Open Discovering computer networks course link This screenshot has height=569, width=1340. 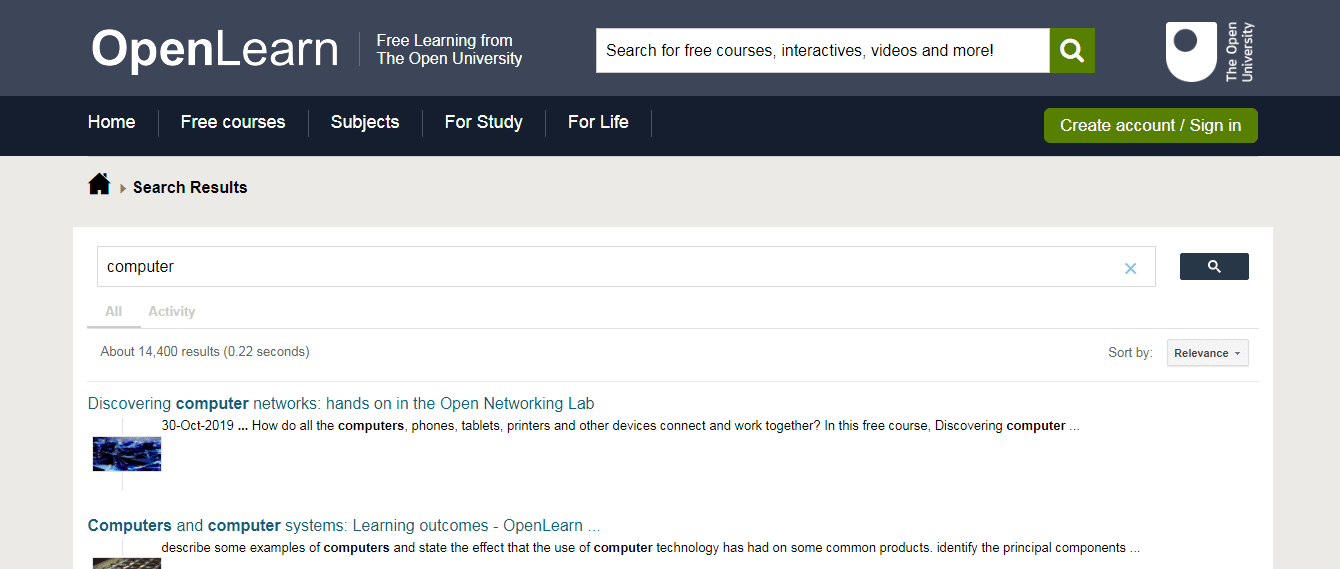click(x=341, y=404)
